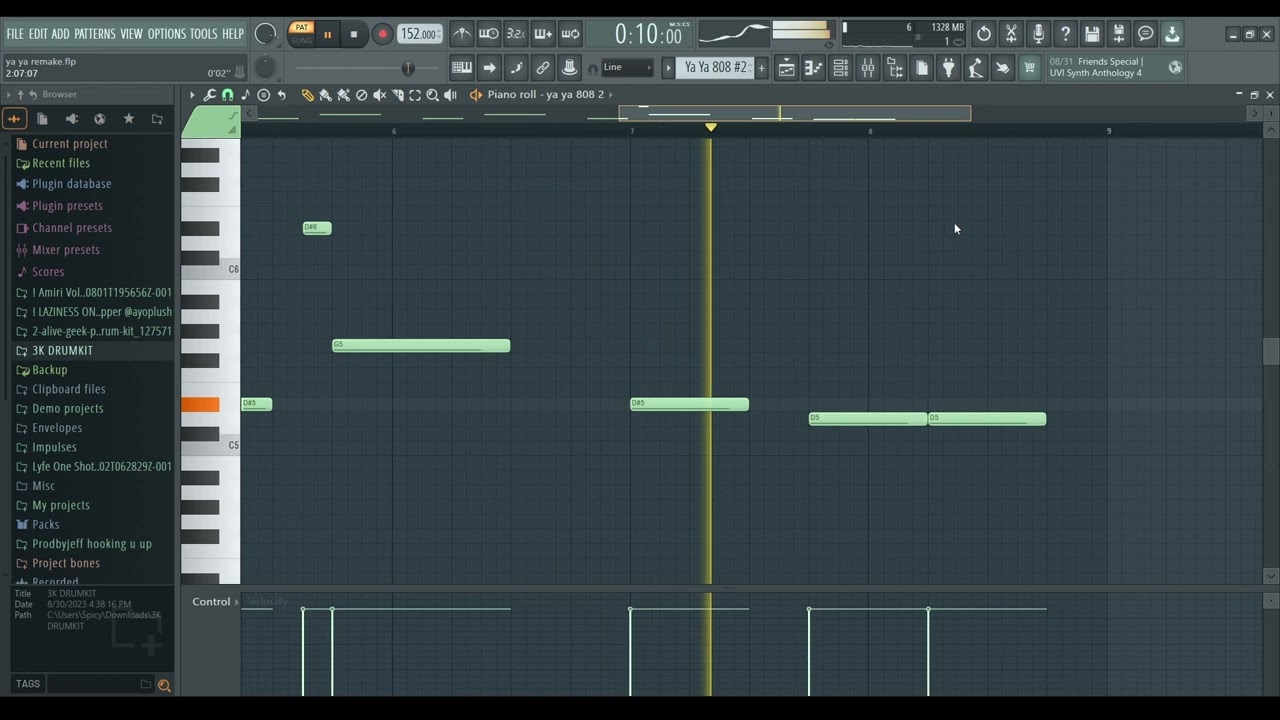
Task: Select the Draw pencil tool in Piano roll
Action: coord(308,95)
